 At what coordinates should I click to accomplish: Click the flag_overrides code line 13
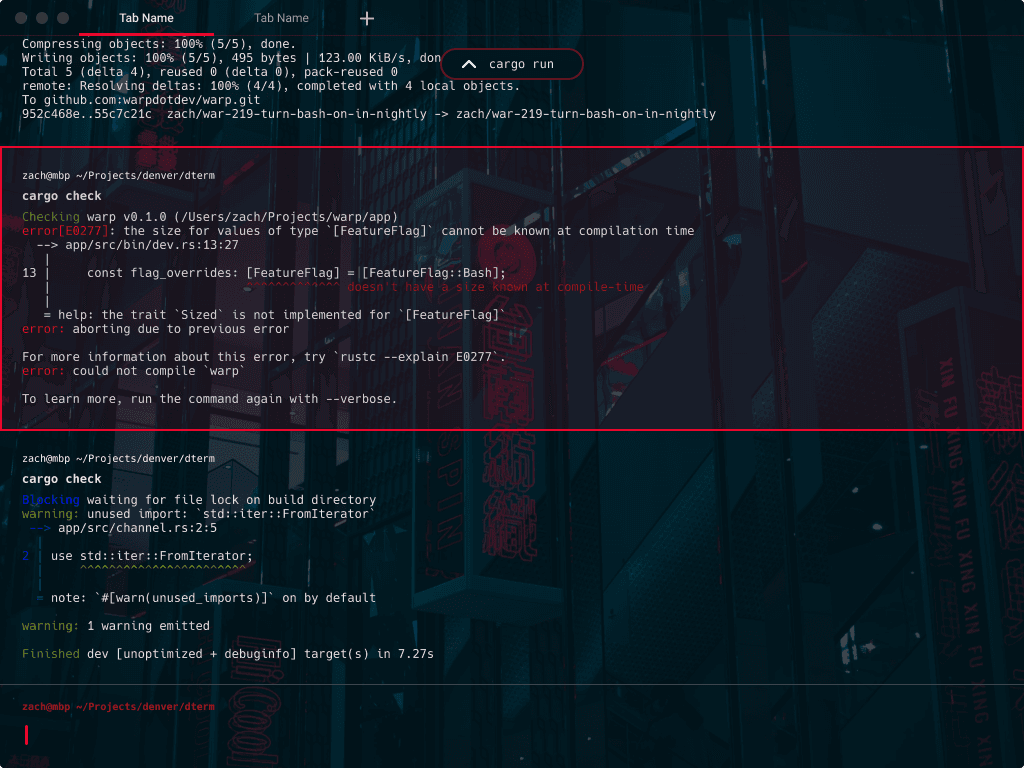coord(296,273)
